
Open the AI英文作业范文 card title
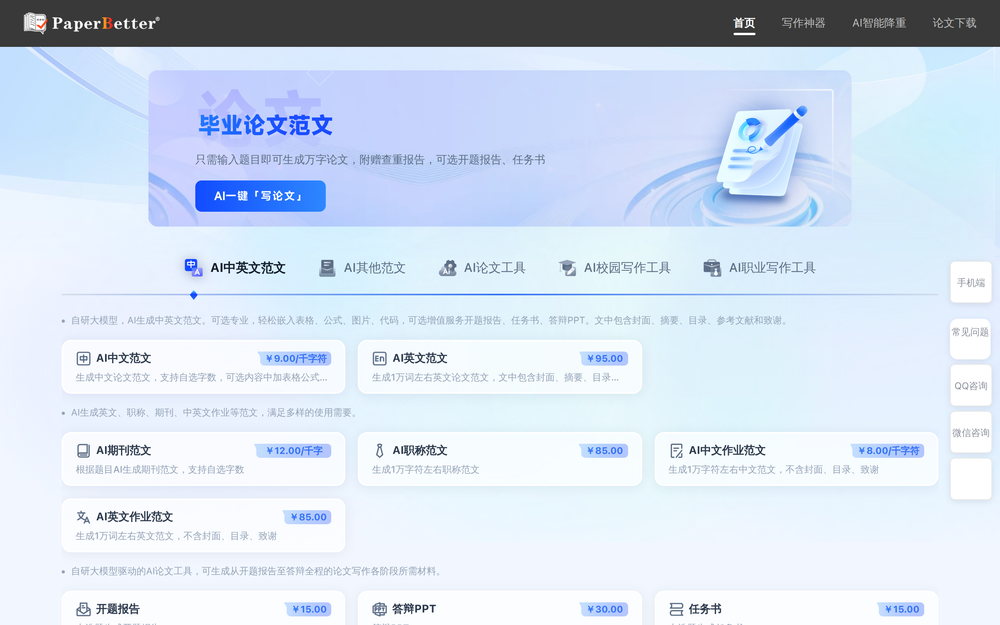(x=134, y=517)
